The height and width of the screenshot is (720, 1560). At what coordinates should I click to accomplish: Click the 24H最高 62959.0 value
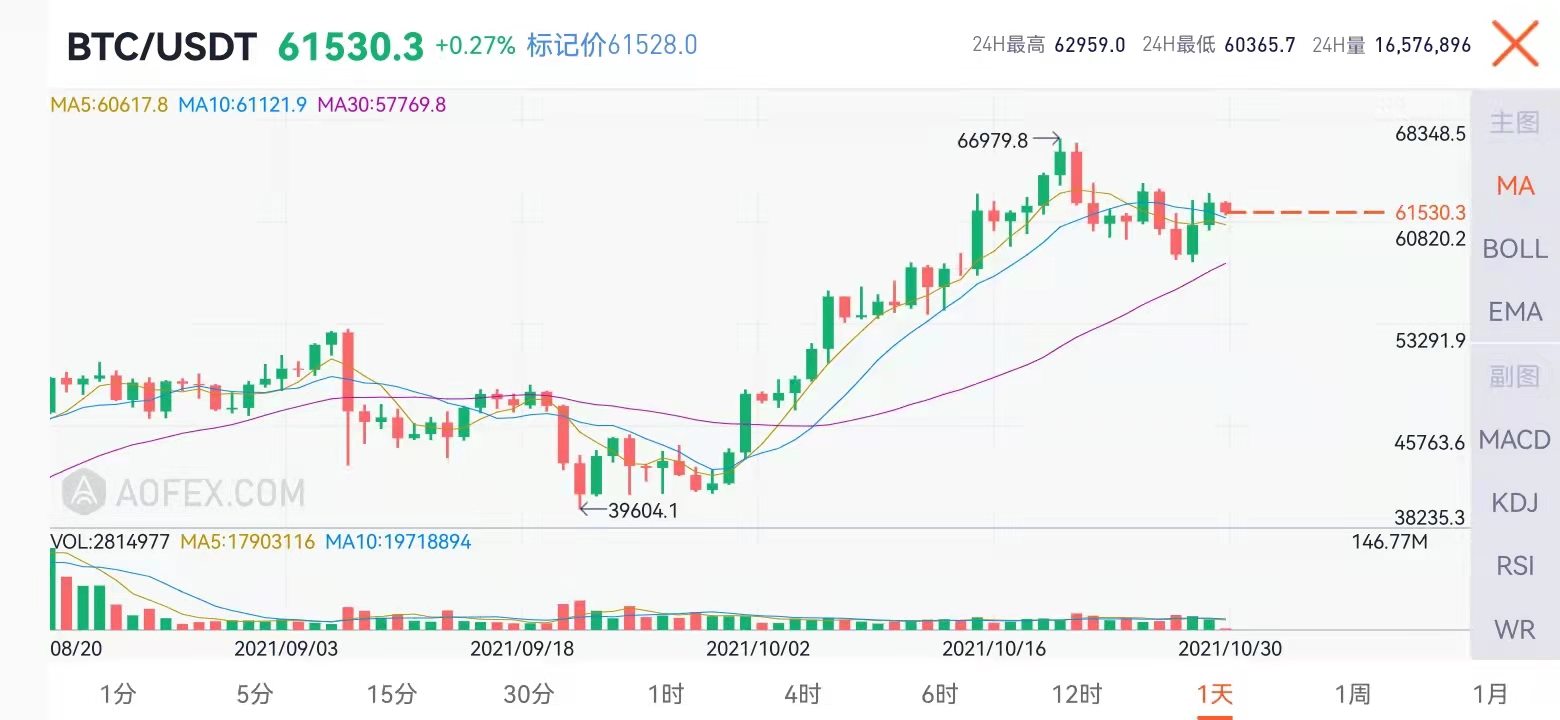(1048, 44)
